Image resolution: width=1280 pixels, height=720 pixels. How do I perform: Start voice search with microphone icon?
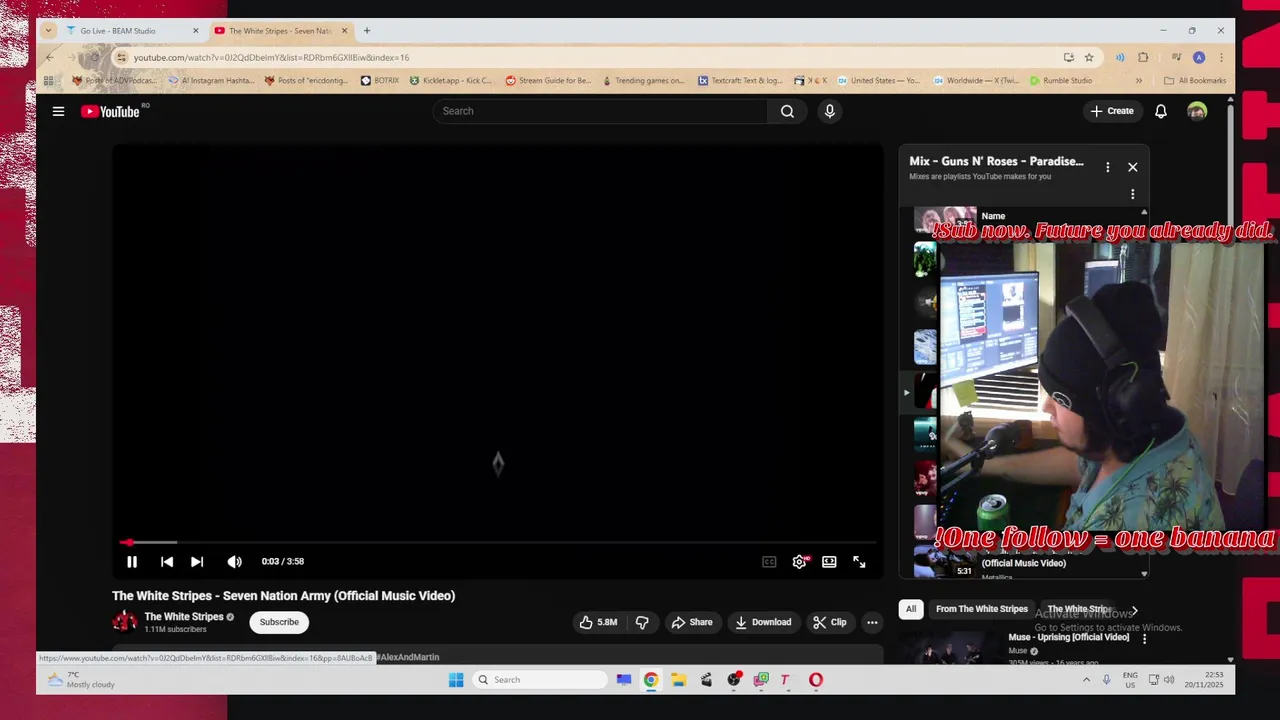point(829,111)
